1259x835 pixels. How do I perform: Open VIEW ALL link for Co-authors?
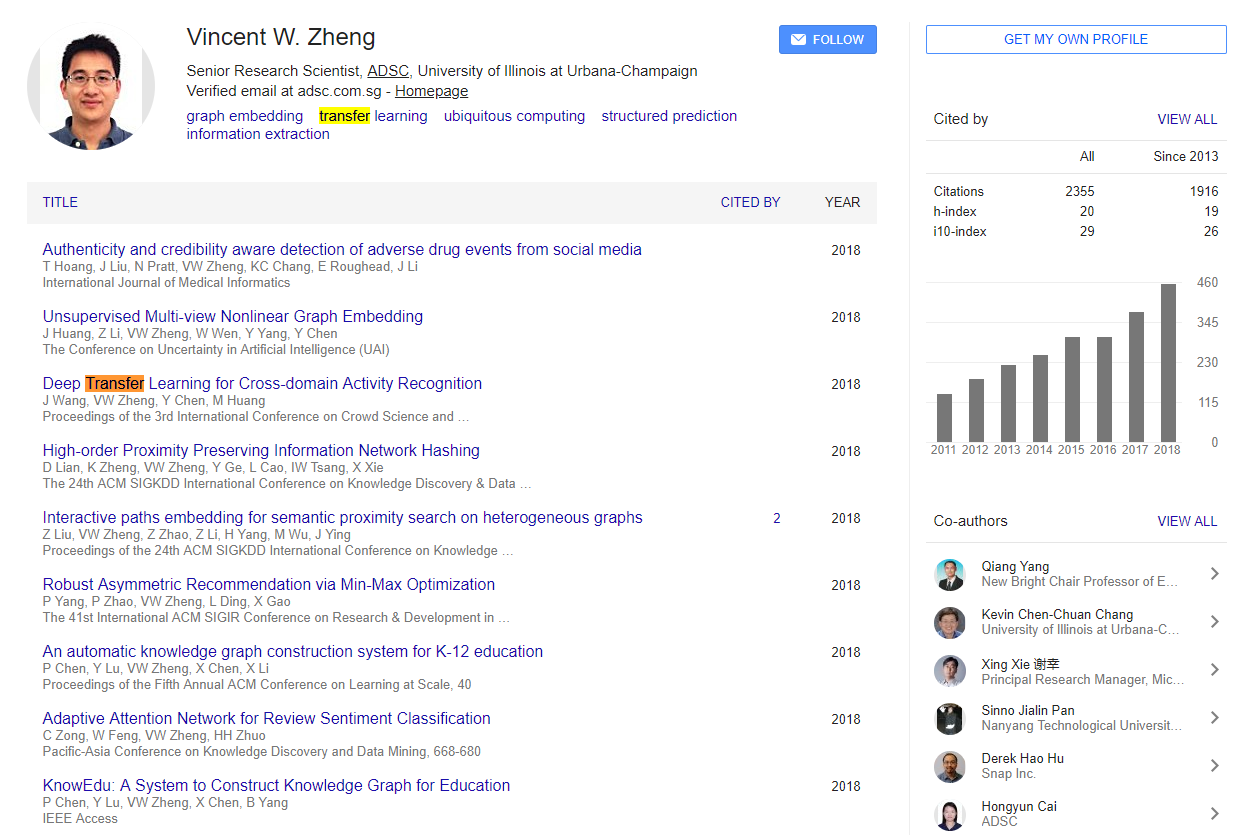[1187, 521]
